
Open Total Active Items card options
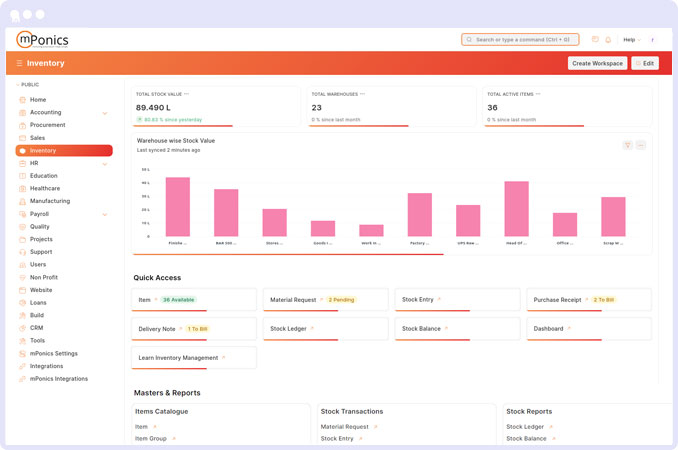(x=538, y=94)
